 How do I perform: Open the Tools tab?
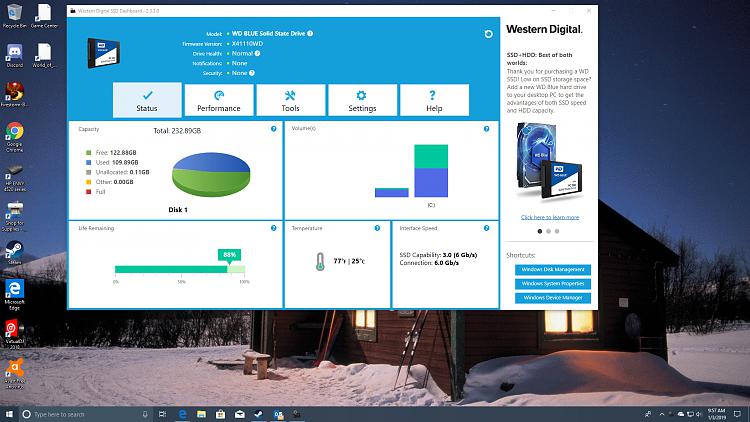click(290, 100)
